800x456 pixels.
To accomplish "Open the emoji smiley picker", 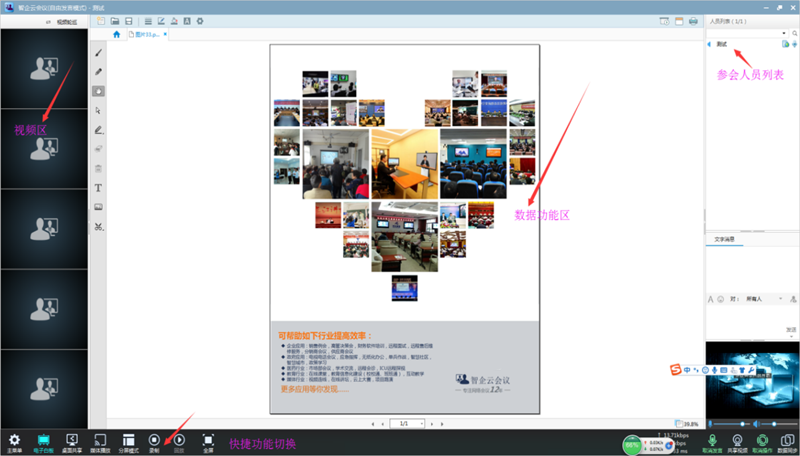I will tap(720, 299).
